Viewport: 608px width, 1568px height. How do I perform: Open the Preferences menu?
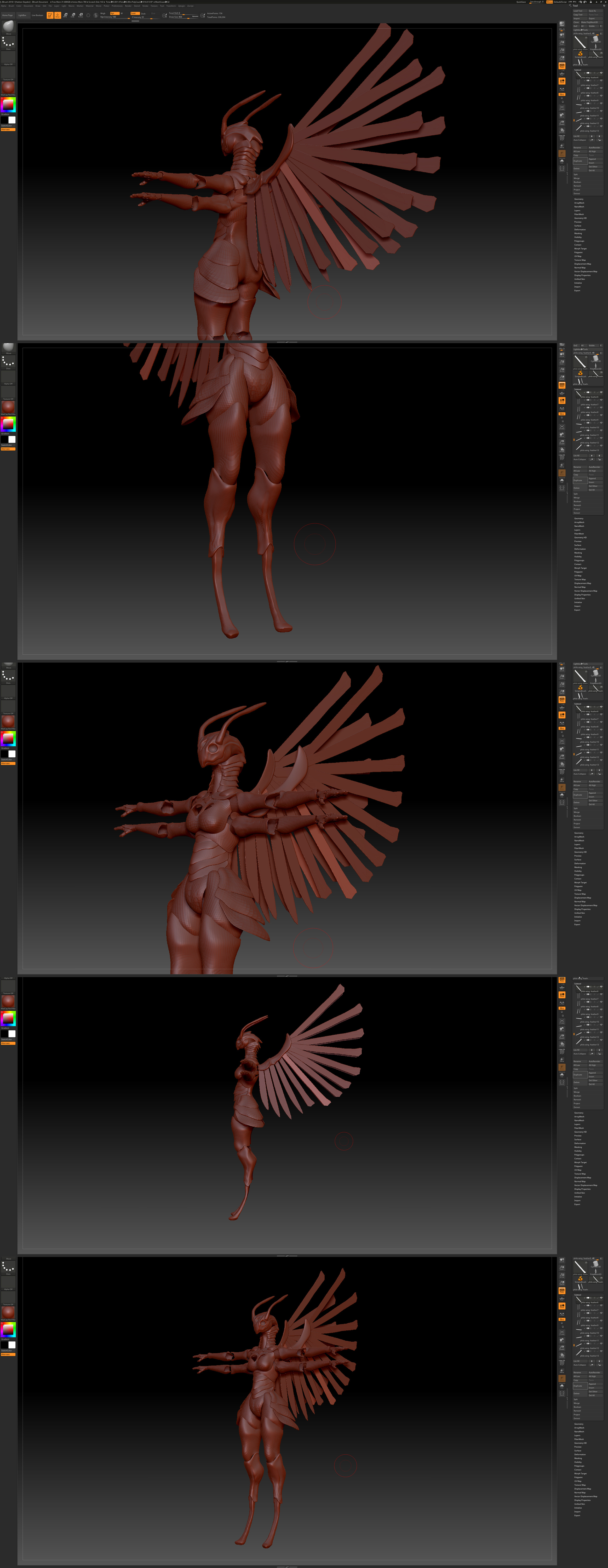(117, 5)
